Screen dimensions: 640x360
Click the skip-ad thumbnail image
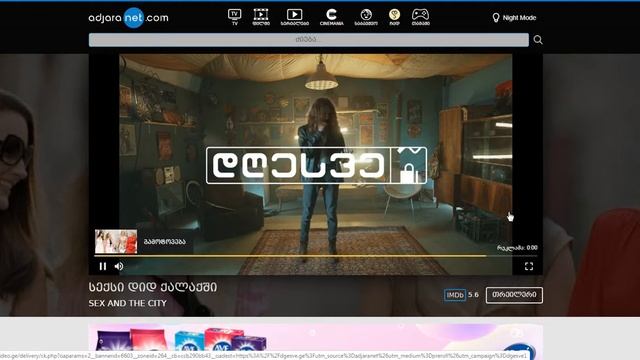click(116, 242)
